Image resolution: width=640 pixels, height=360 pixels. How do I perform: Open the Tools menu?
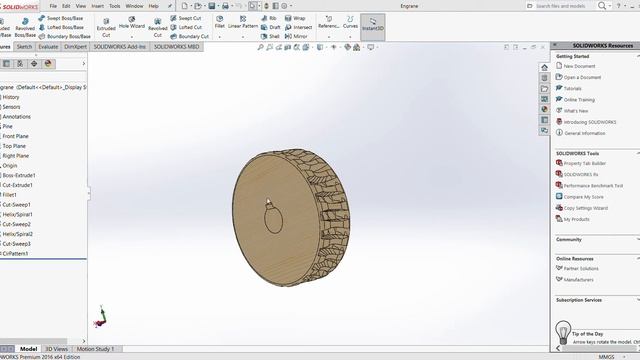[x=115, y=6]
